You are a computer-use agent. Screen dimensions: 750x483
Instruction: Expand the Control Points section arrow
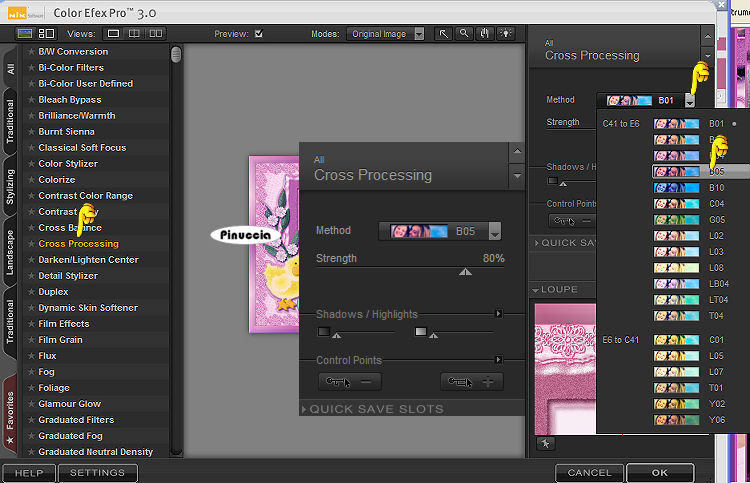click(x=498, y=360)
